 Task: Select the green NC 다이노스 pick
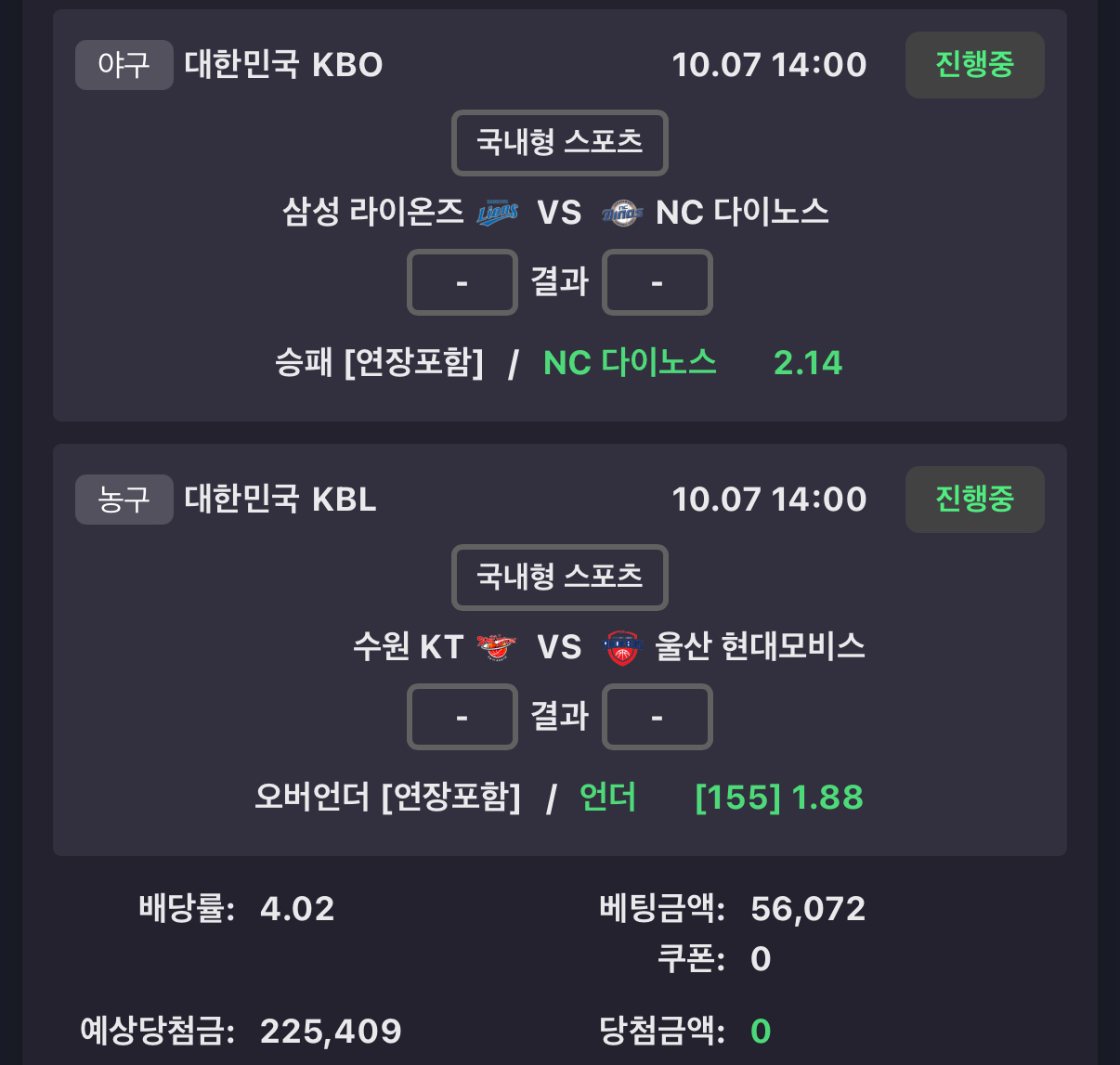point(630,362)
